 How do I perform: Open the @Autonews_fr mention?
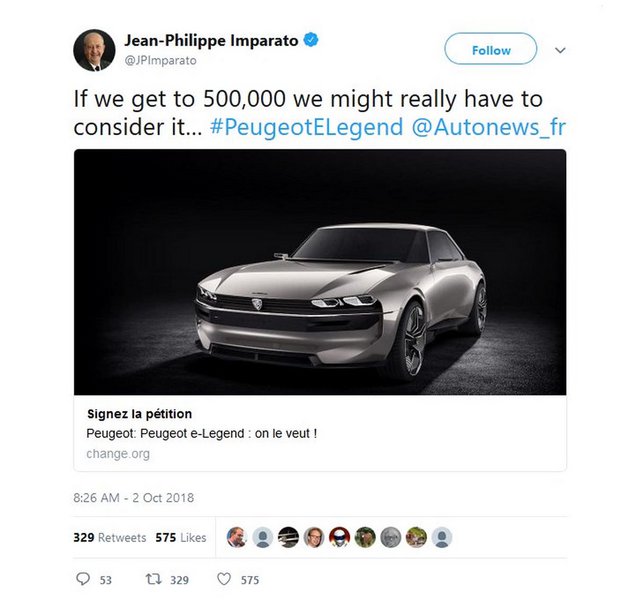click(489, 127)
